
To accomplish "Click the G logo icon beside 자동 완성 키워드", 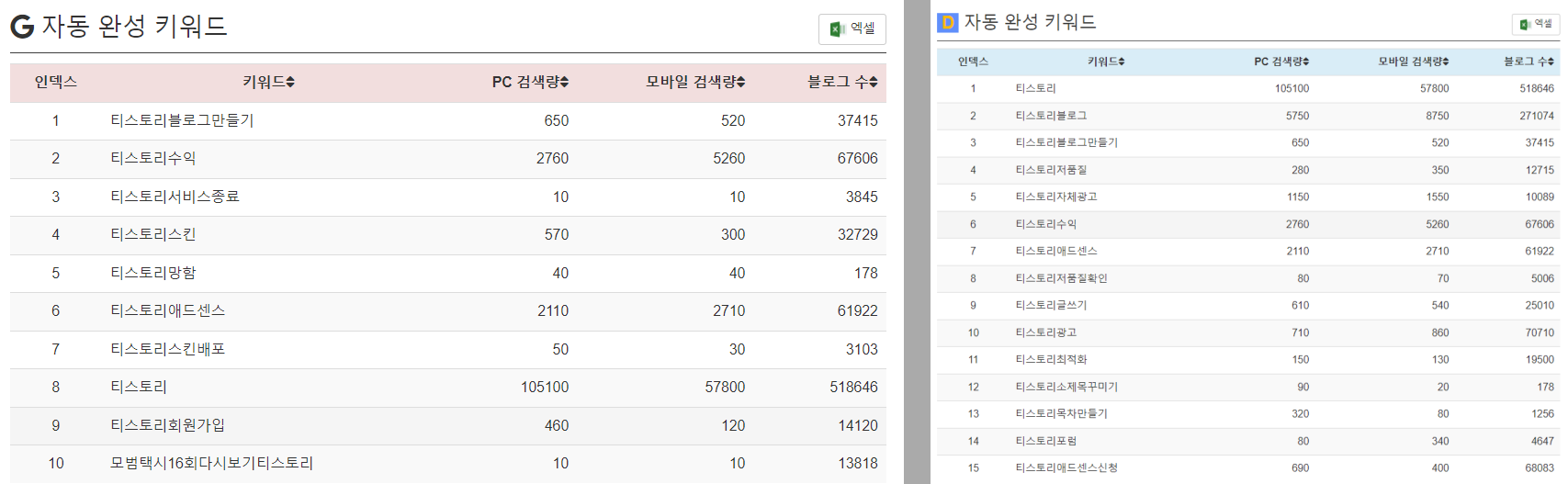I will coord(22,27).
